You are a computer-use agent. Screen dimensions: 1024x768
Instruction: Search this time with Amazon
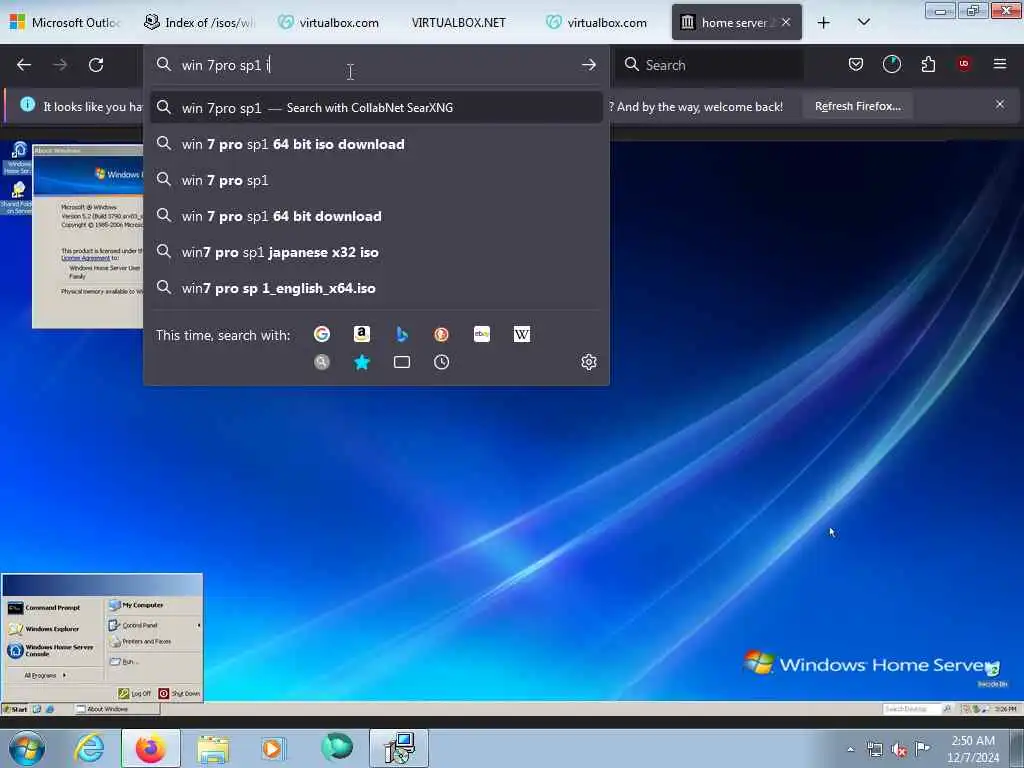coord(362,334)
